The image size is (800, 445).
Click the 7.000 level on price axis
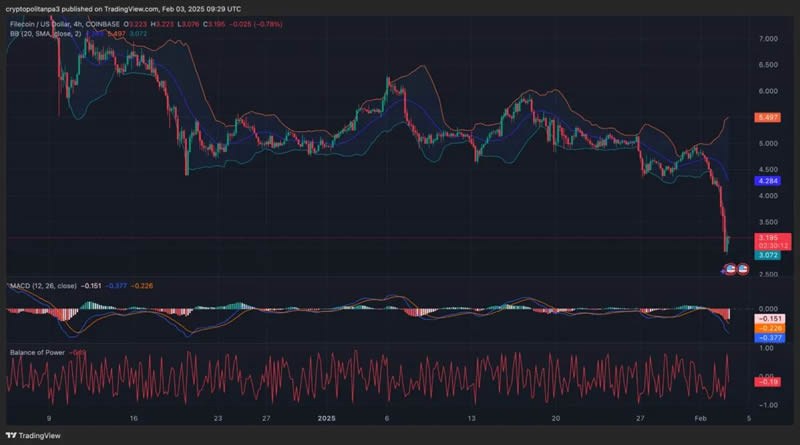[766, 39]
